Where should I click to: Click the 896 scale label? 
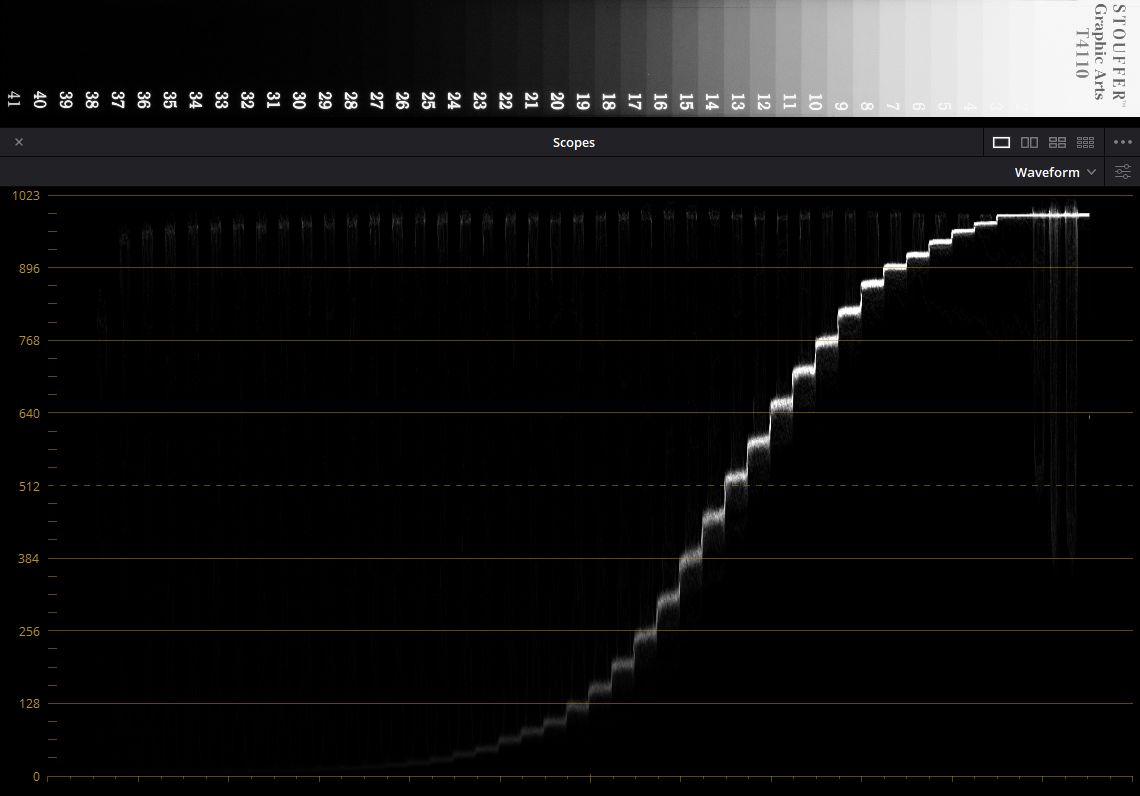29,268
